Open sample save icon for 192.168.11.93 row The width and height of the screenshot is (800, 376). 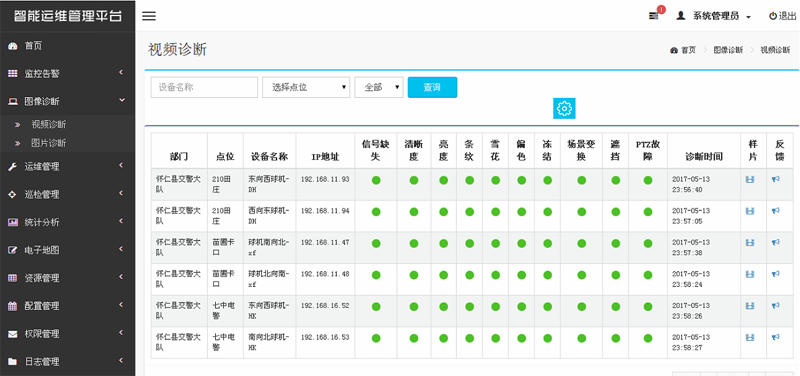tap(749, 180)
